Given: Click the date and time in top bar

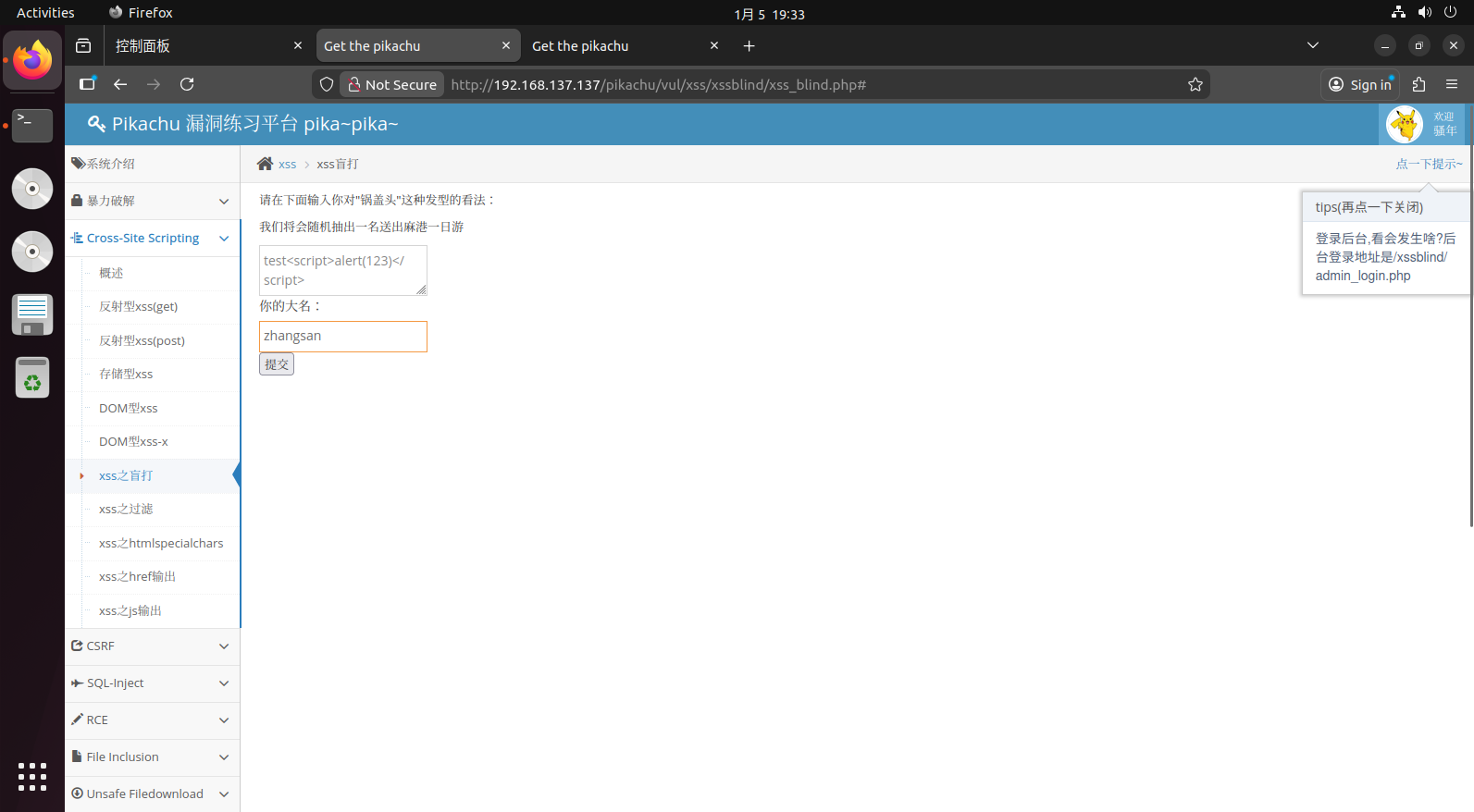Looking at the screenshot, I should click(769, 14).
